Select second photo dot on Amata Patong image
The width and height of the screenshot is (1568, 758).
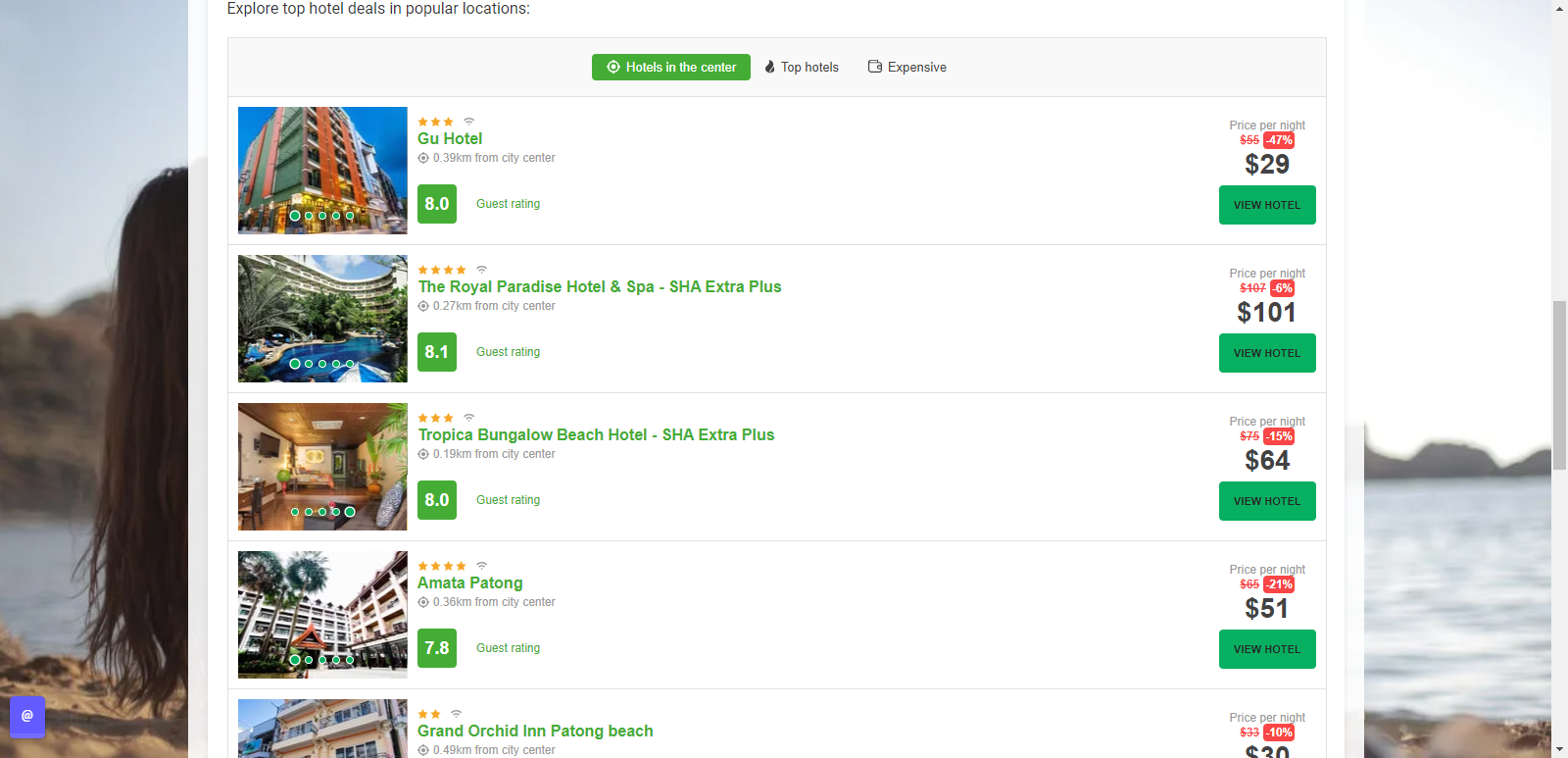tap(309, 660)
